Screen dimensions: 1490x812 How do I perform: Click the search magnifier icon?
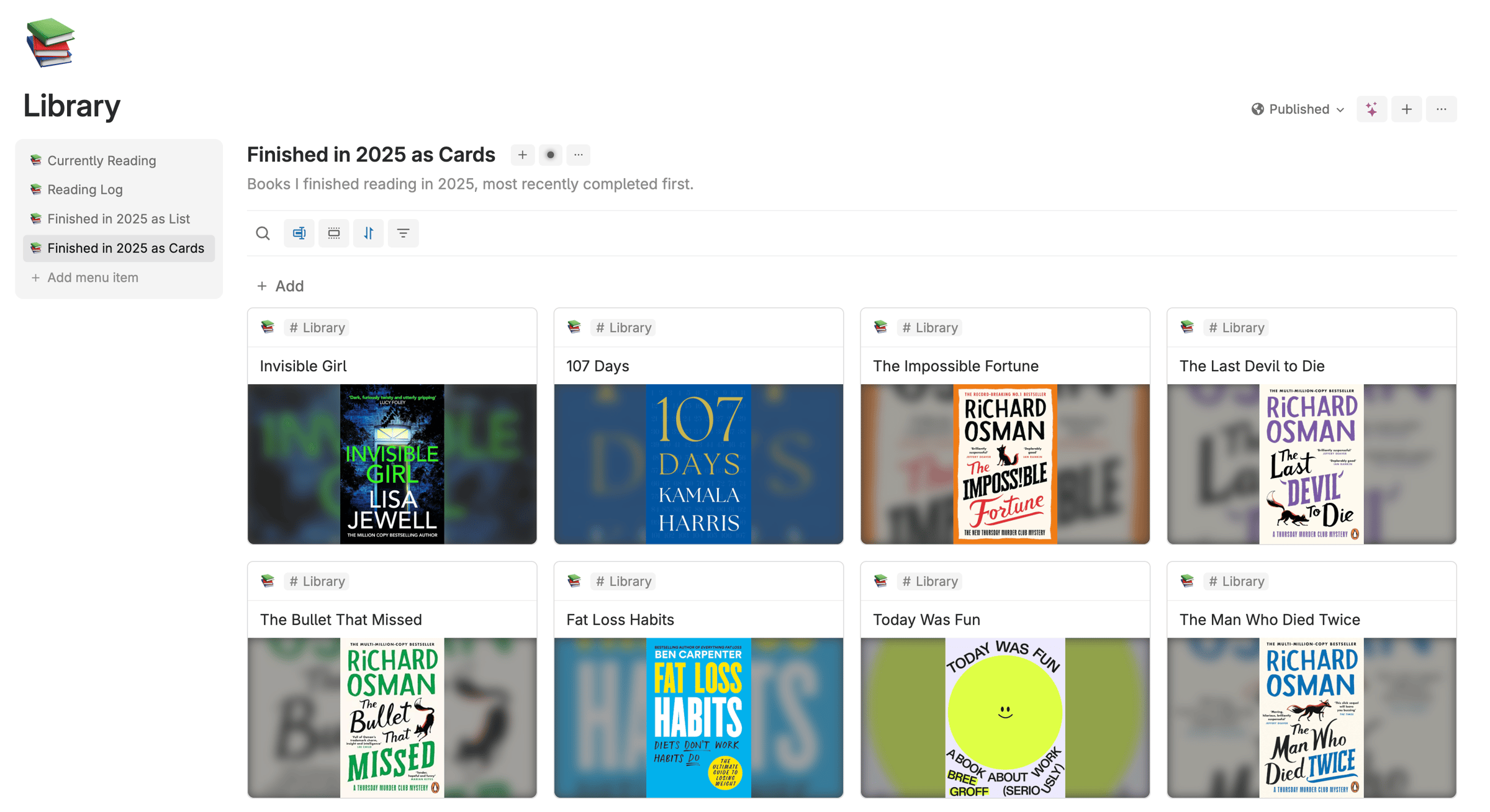(263, 233)
